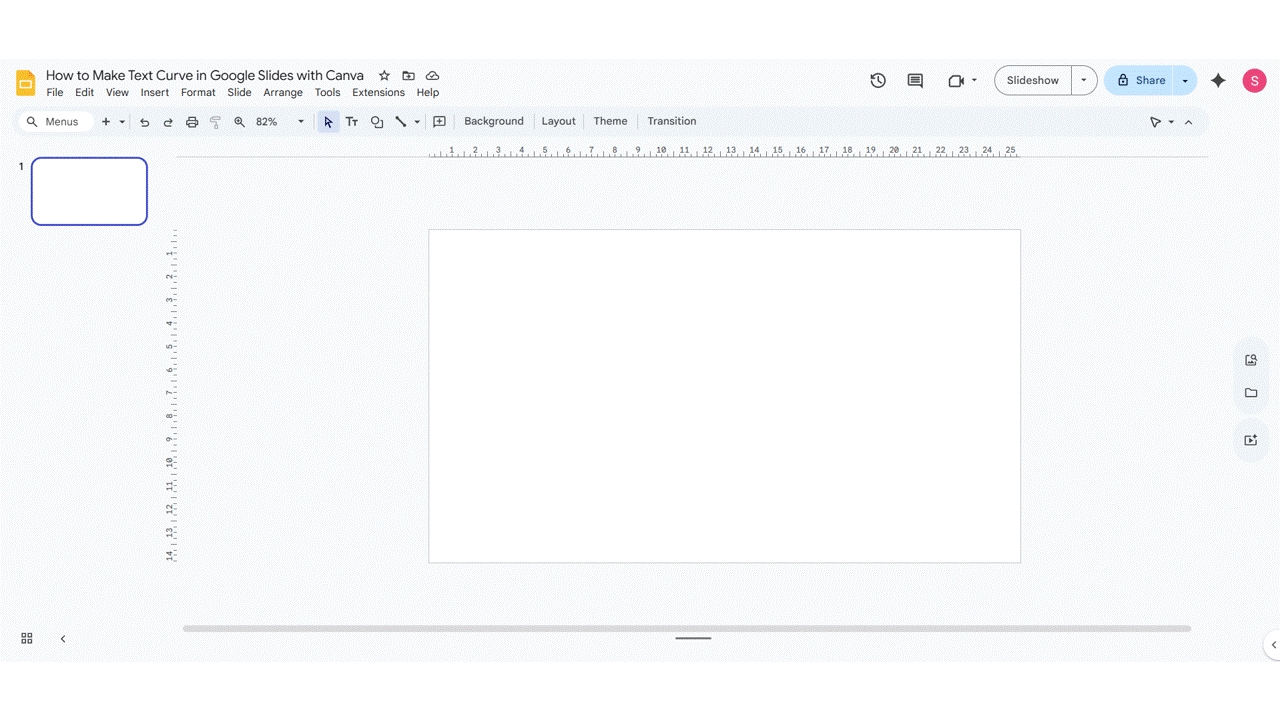
Task: Open the Slide menu
Action: (239, 93)
